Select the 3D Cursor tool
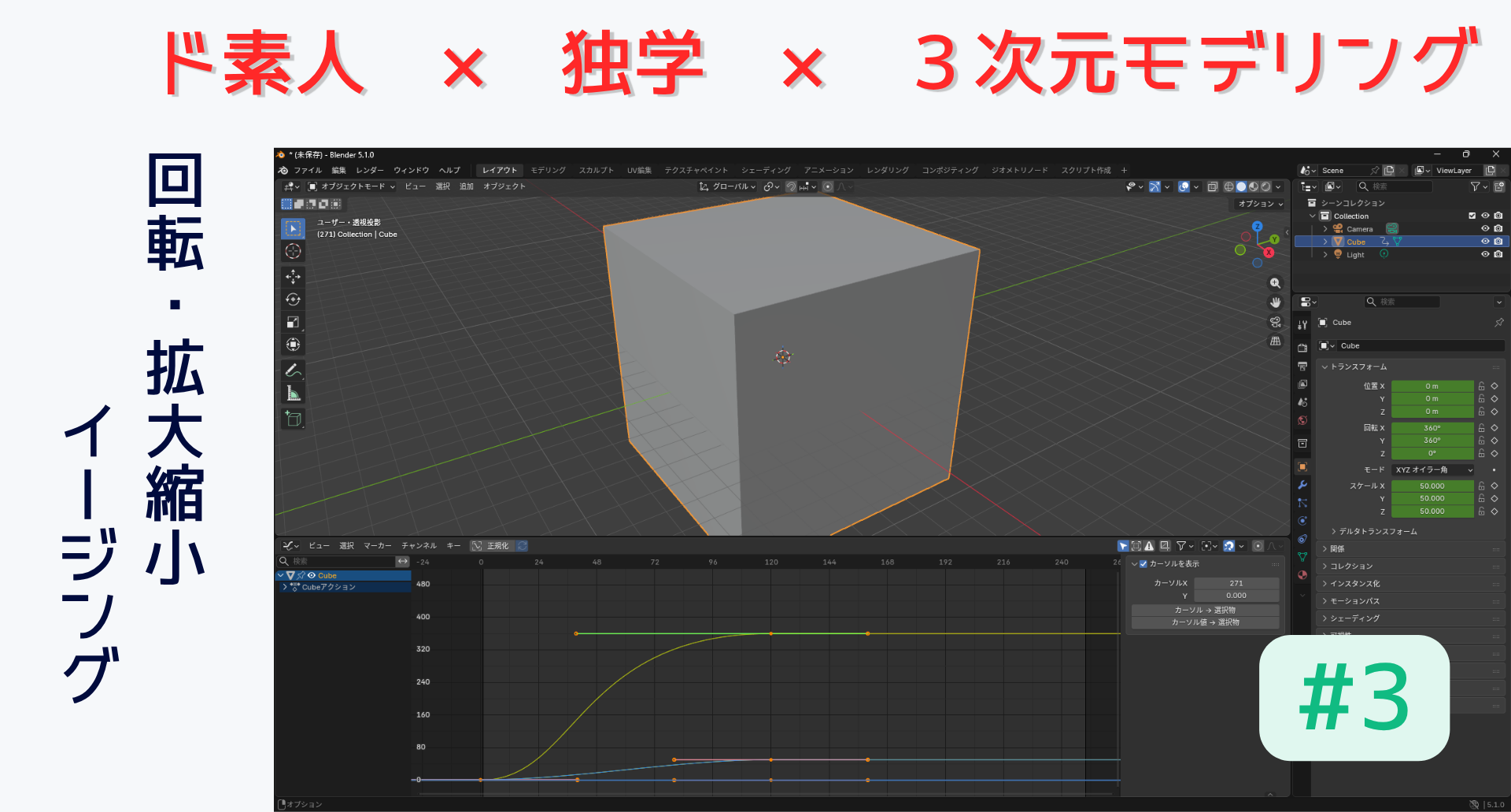This screenshot has width=1511, height=812. (293, 251)
